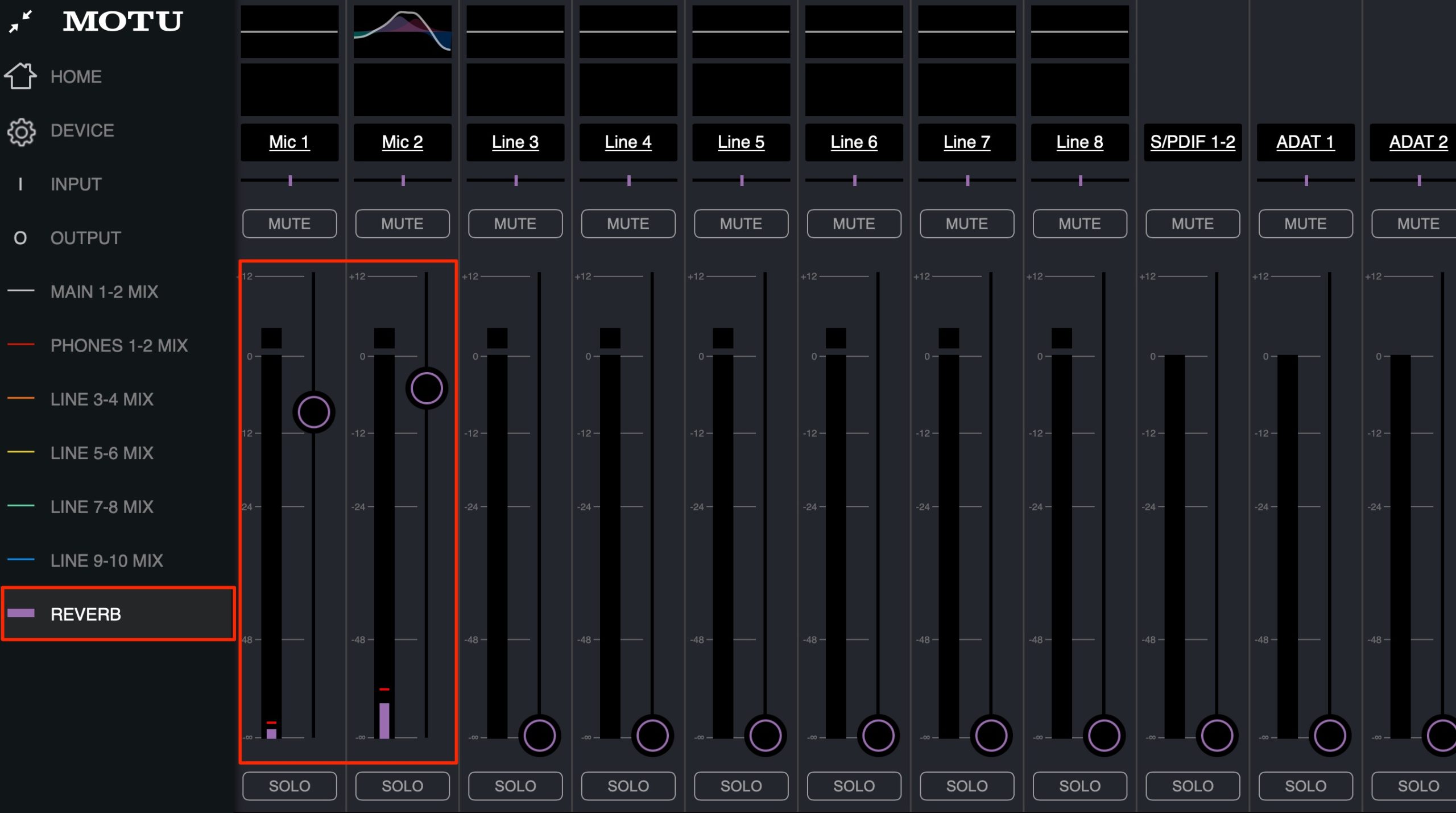Open the Line 8 EQ thumbnail
The image size is (1456, 813).
pos(1080,31)
